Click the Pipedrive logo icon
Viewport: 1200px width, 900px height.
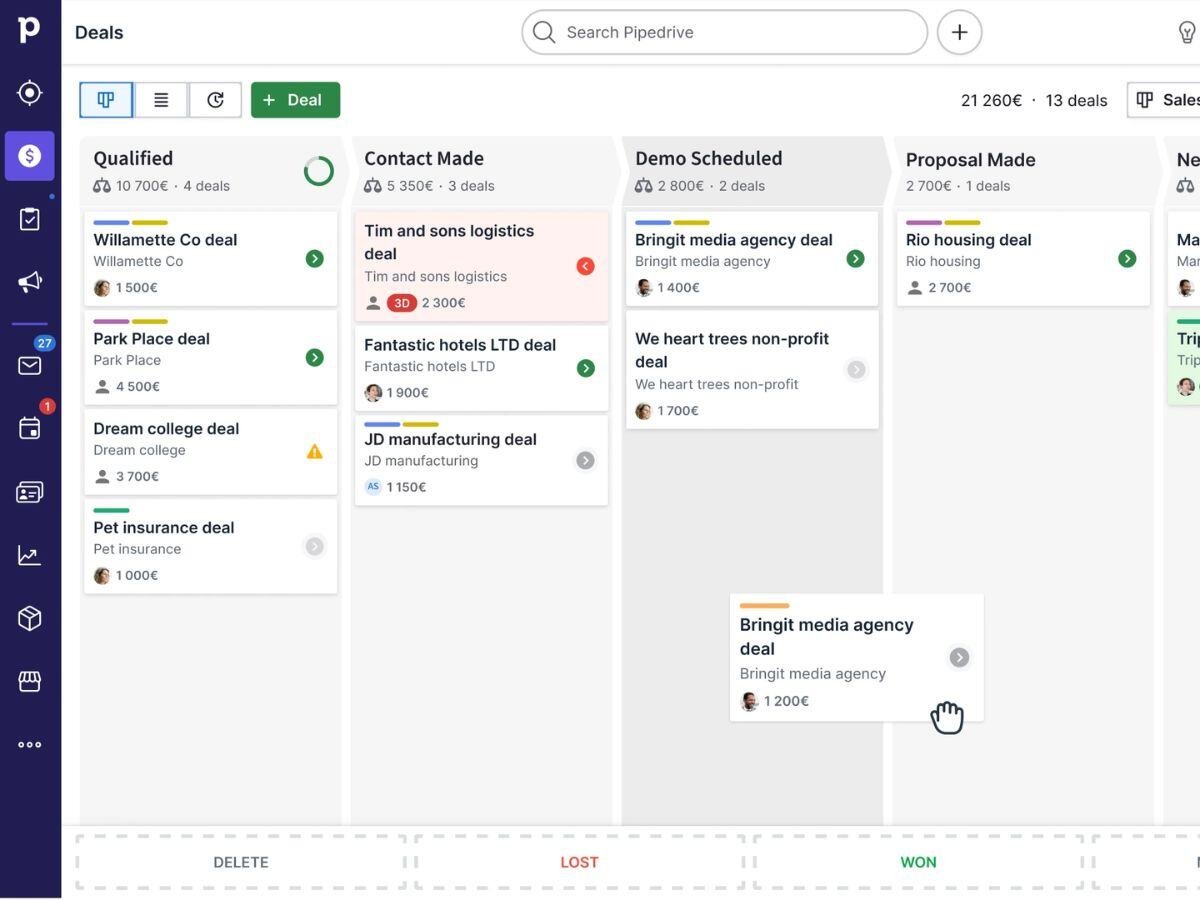tap(29, 30)
